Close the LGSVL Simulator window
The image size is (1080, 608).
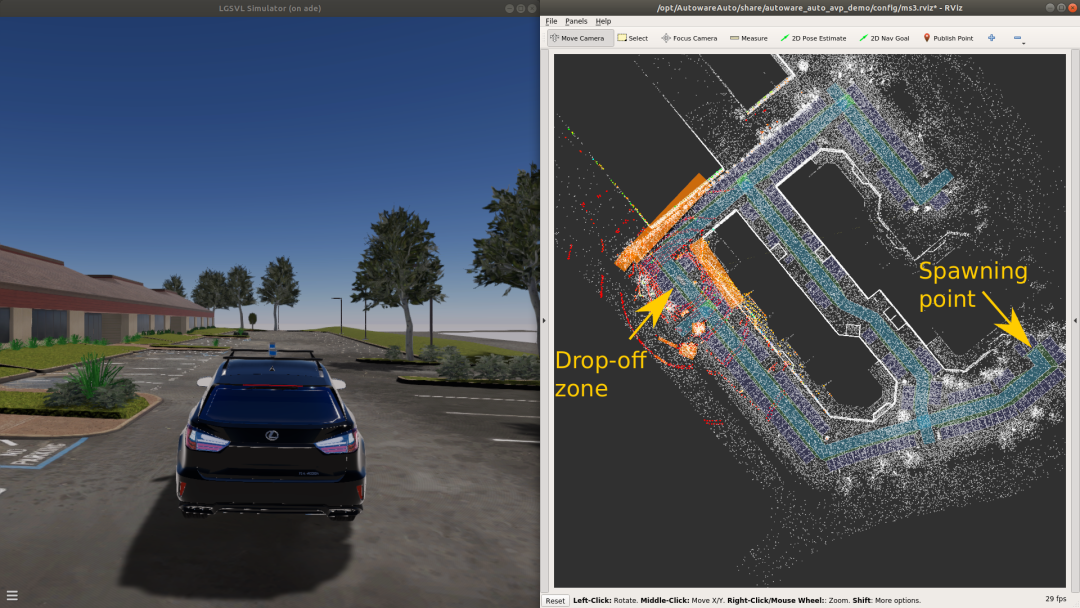click(532, 8)
